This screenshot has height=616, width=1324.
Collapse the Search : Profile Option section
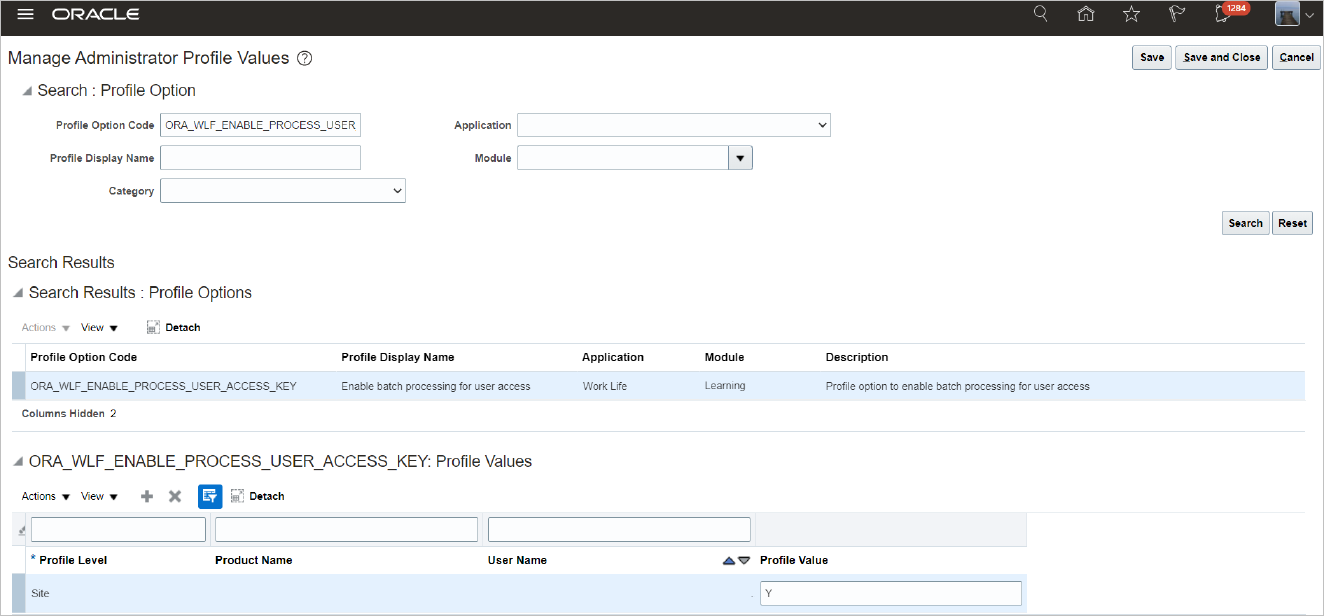27,91
